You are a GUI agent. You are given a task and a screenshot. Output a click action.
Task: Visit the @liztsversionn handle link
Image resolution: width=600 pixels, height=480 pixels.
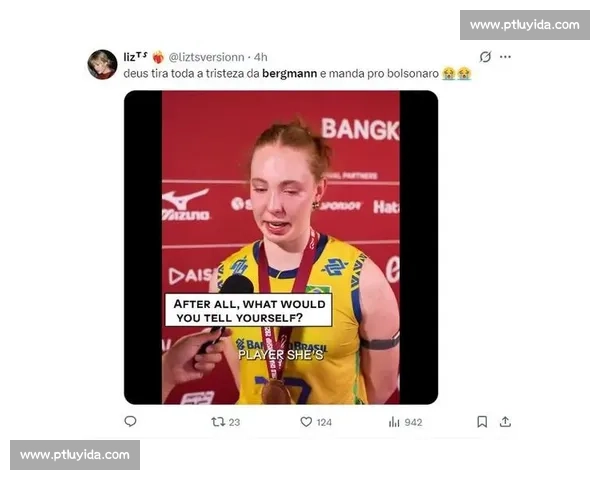206,57
